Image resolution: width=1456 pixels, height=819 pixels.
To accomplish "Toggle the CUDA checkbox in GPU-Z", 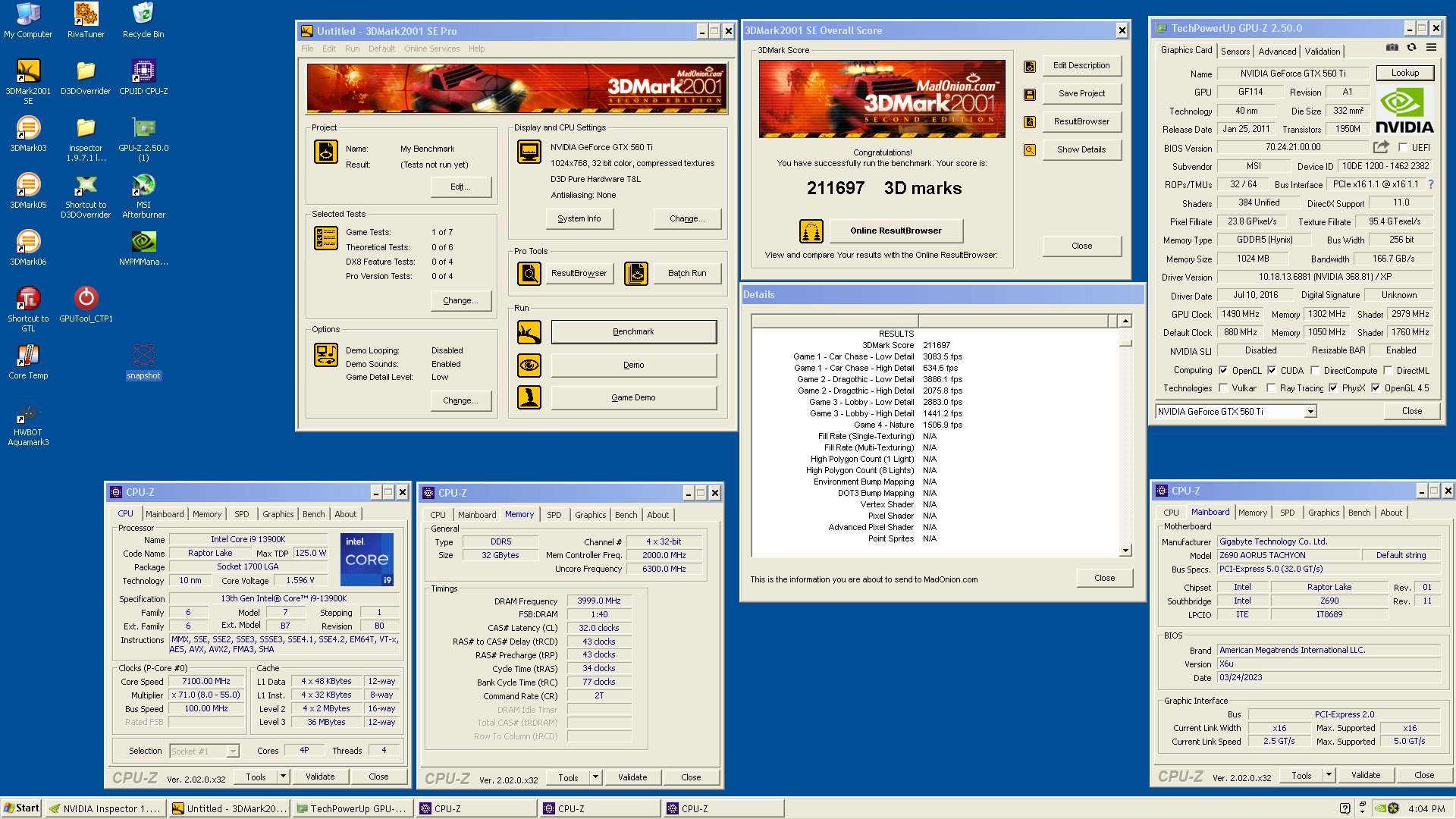I will pyautogui.click(x=1272, y=371).
